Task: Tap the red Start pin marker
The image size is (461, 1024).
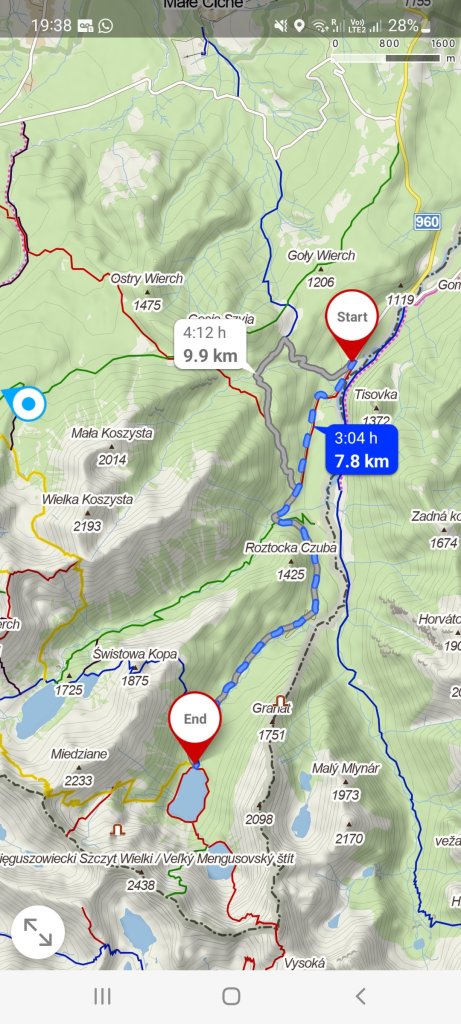Action: pos(352,319)
